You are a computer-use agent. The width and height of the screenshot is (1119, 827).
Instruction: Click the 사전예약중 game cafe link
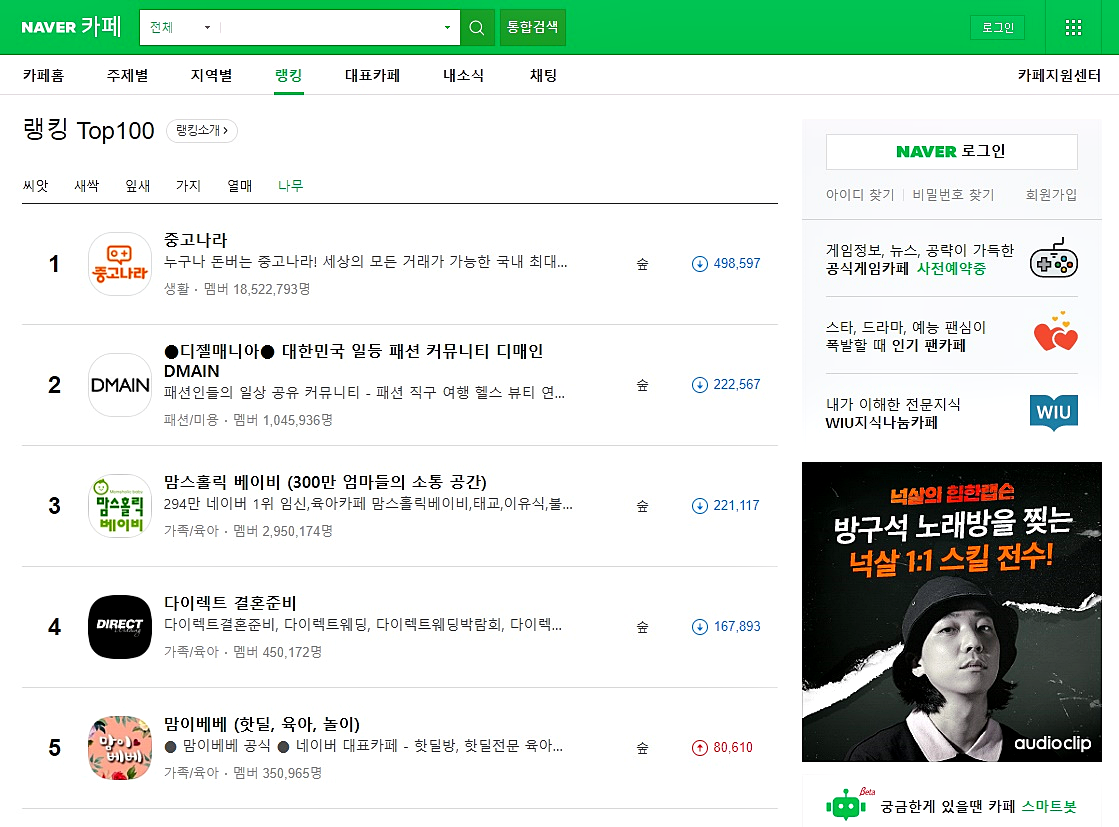(x=951, y=268)
